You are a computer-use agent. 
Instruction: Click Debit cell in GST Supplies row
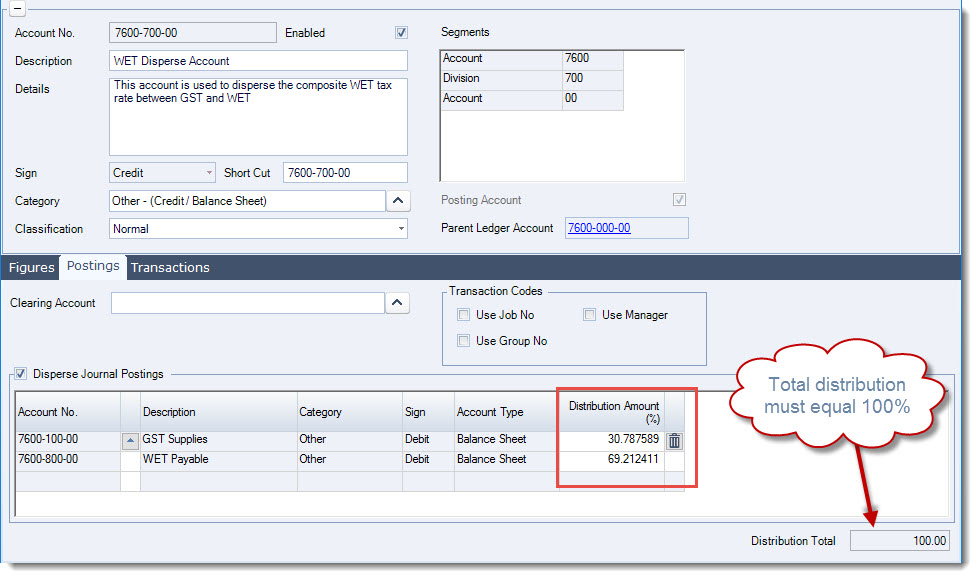pos(428,439)
